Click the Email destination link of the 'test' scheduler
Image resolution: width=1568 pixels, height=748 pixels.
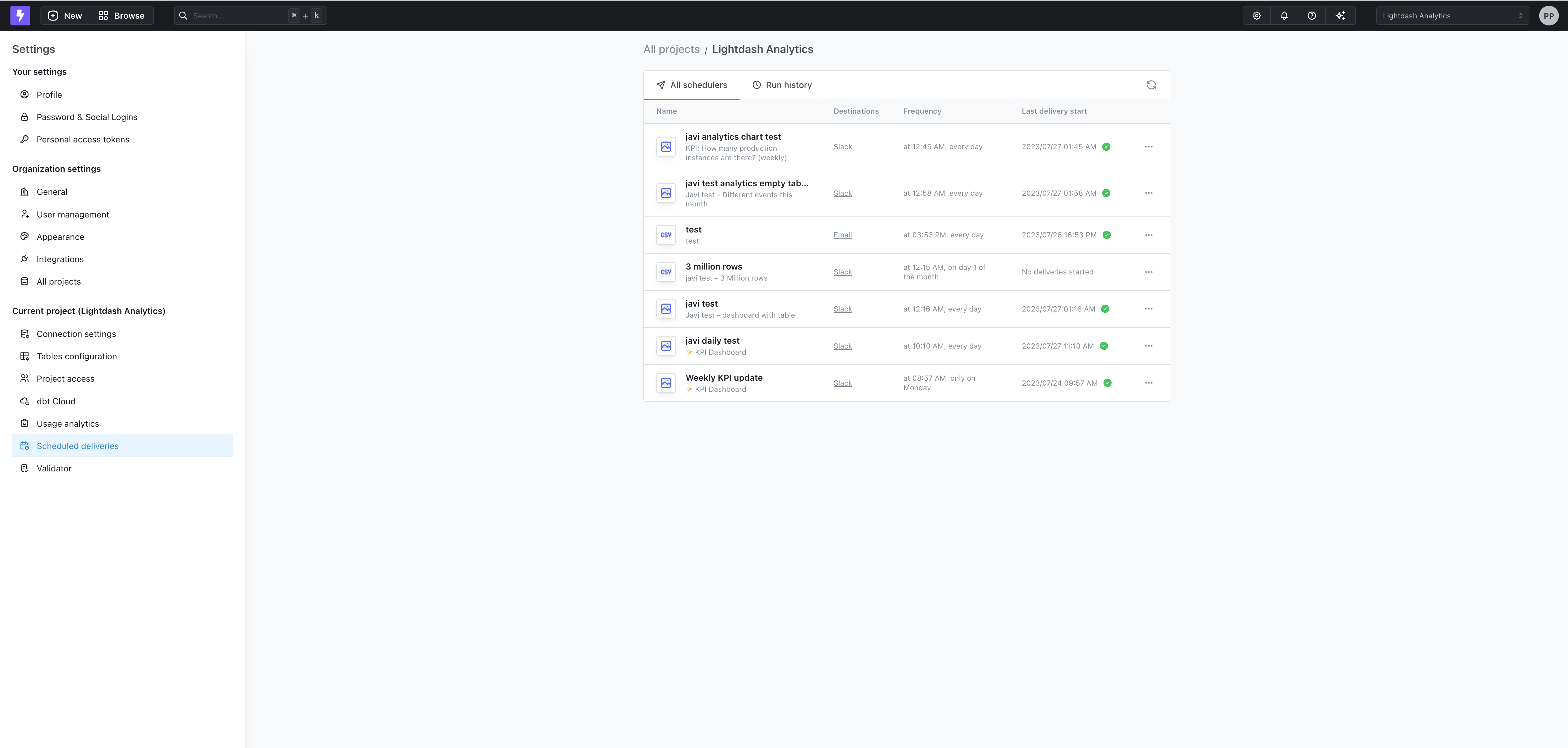(x=843, y=234)
